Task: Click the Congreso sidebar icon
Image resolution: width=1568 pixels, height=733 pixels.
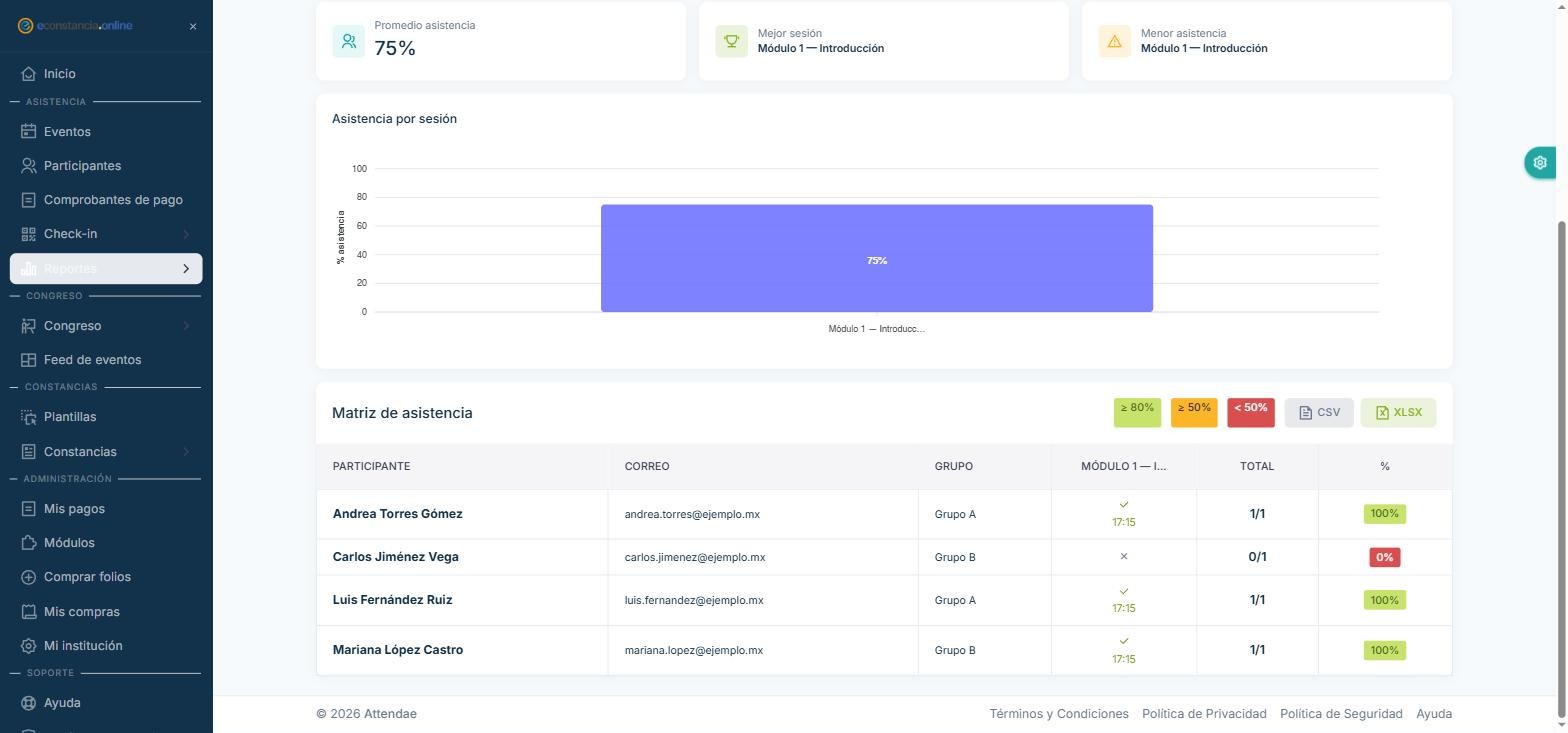Action: point(28,326)
